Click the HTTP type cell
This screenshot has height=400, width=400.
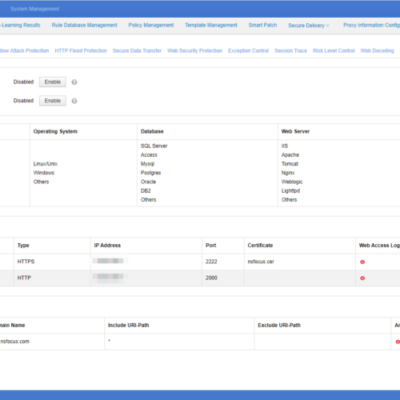click(x=24, y=278)
